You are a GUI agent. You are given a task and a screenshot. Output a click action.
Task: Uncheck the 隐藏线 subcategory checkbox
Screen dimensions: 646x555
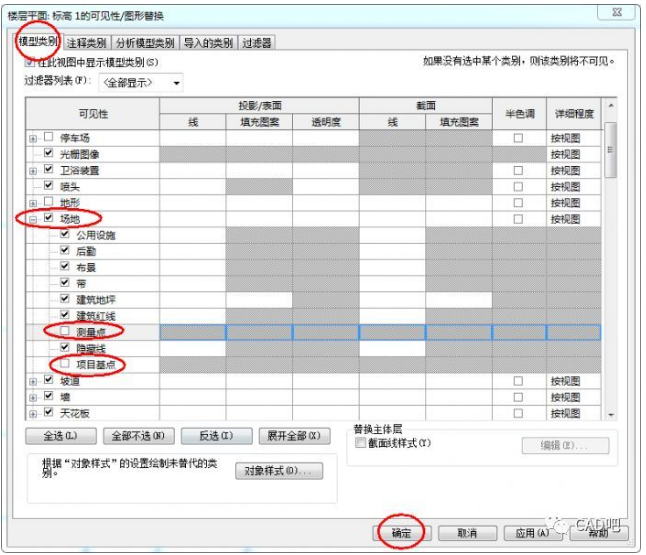(x=65, y=347)
